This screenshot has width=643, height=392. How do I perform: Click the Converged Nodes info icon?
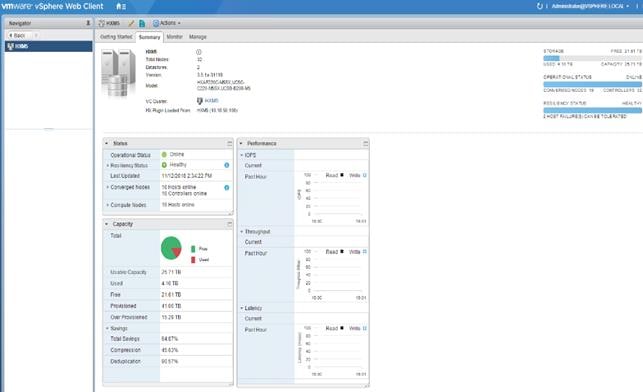pyautogui.click(x=227, y=187)
